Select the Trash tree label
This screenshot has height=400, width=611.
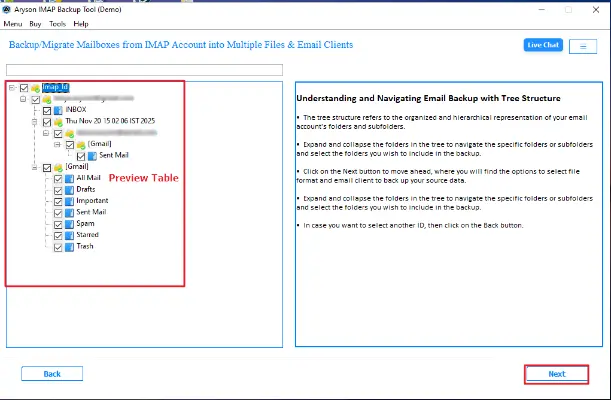(x=85, y=246)
